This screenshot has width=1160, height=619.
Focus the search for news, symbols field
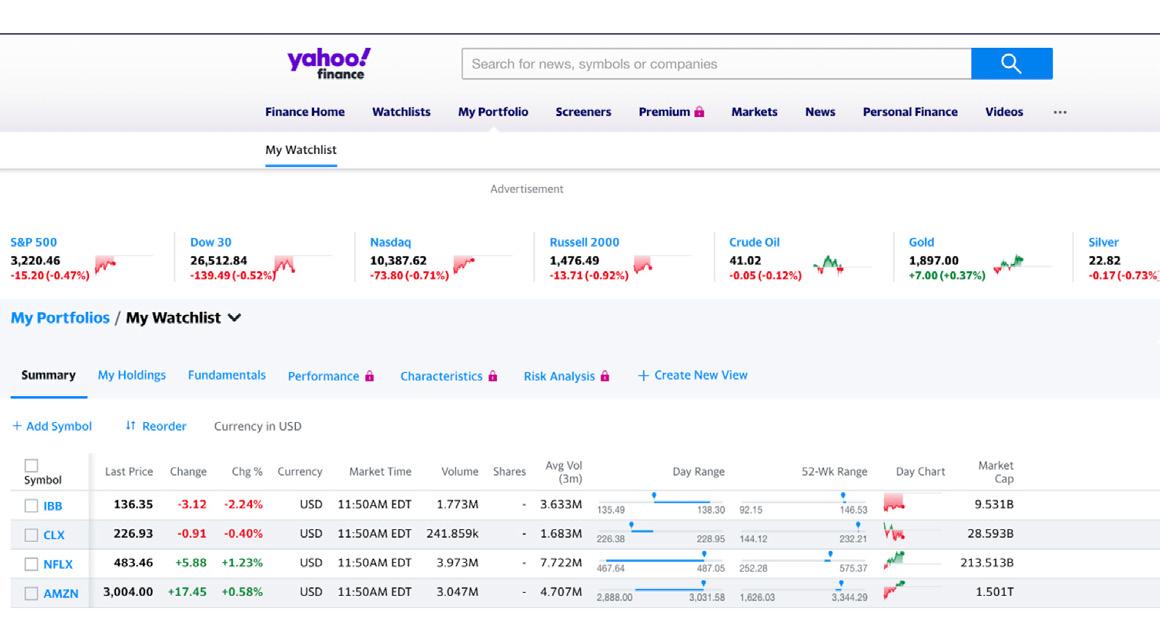[x=716, y=64]
